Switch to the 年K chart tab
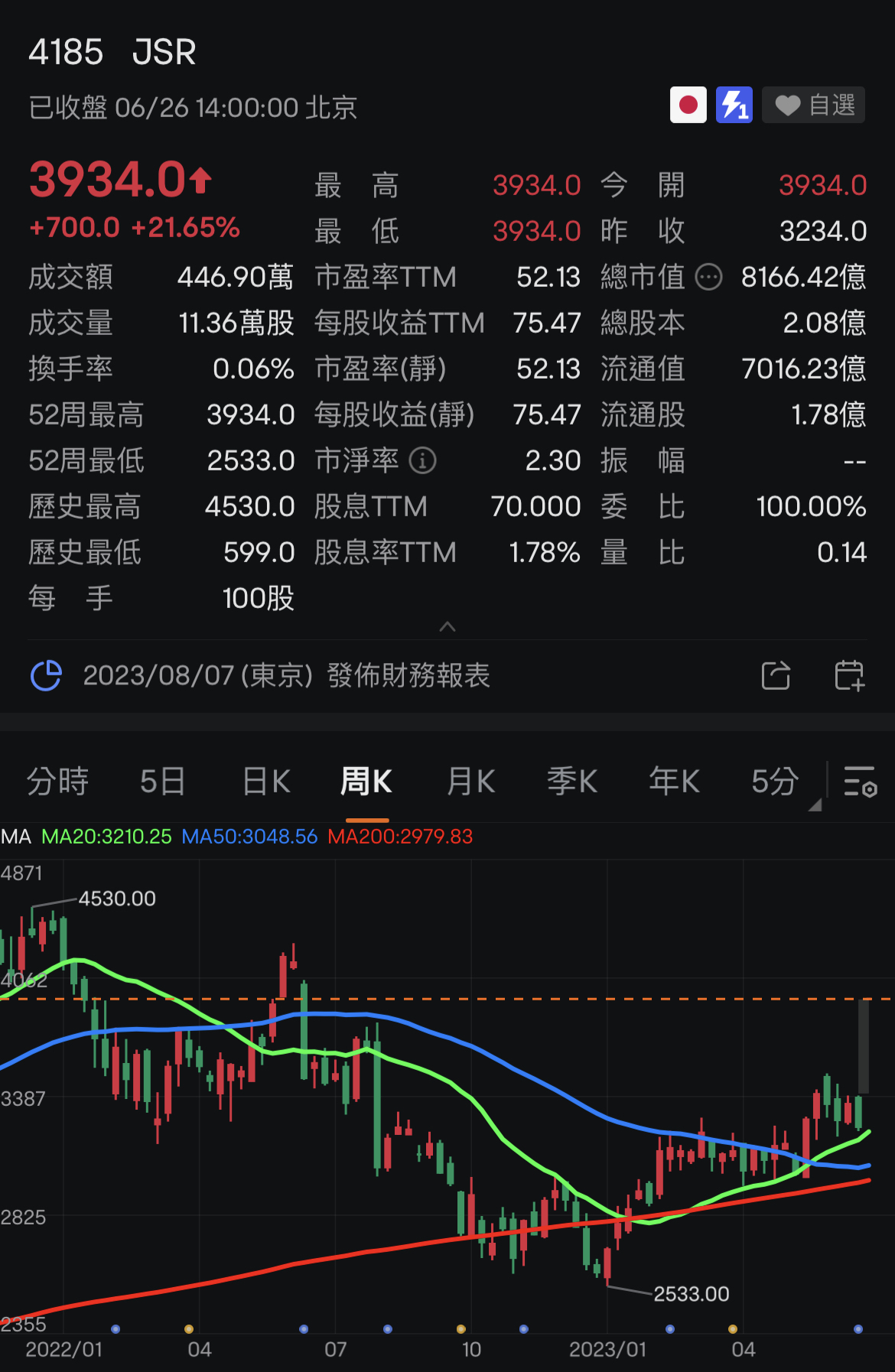Image resolution: width=895 pixels, height=1372 pixels. [x=674, y=782]
